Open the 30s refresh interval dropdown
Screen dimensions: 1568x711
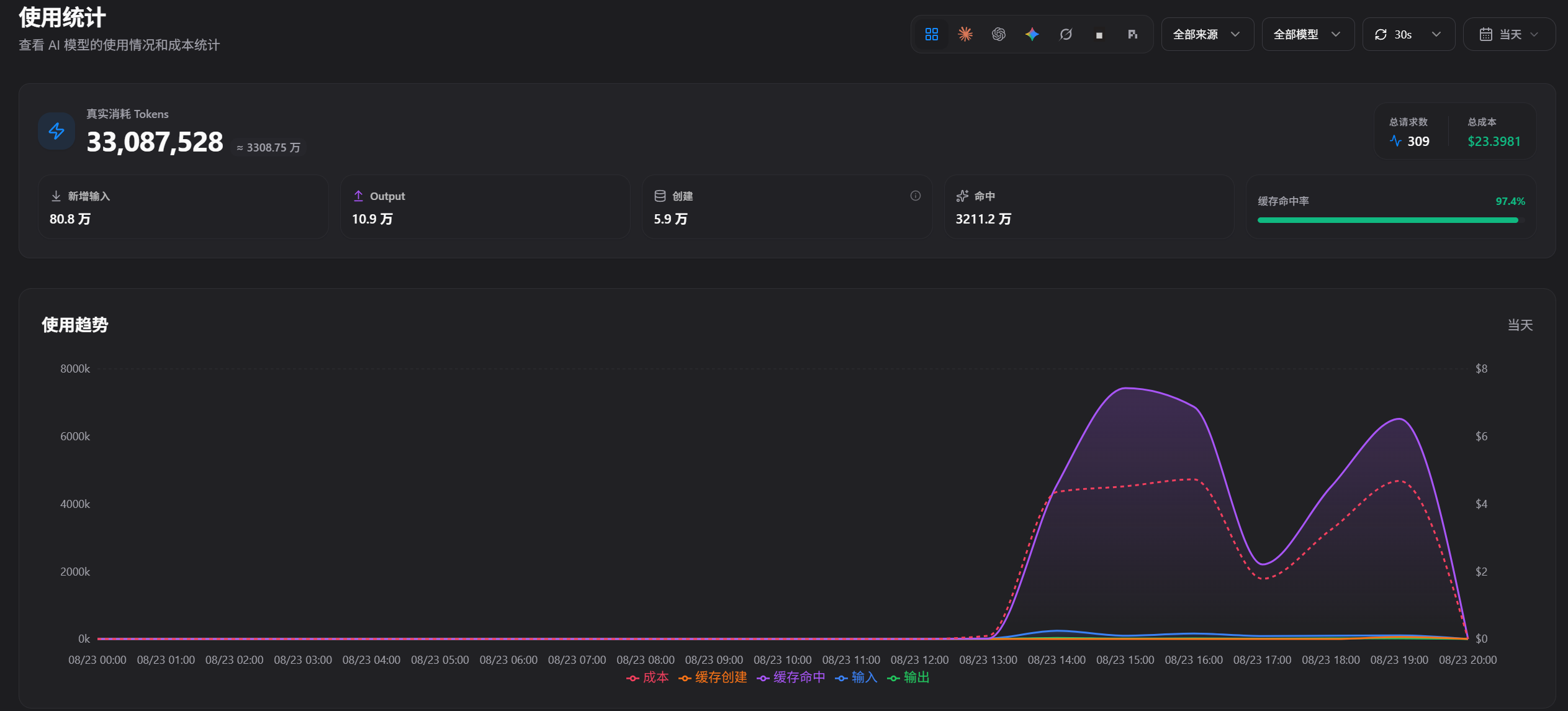[1408, 34]
